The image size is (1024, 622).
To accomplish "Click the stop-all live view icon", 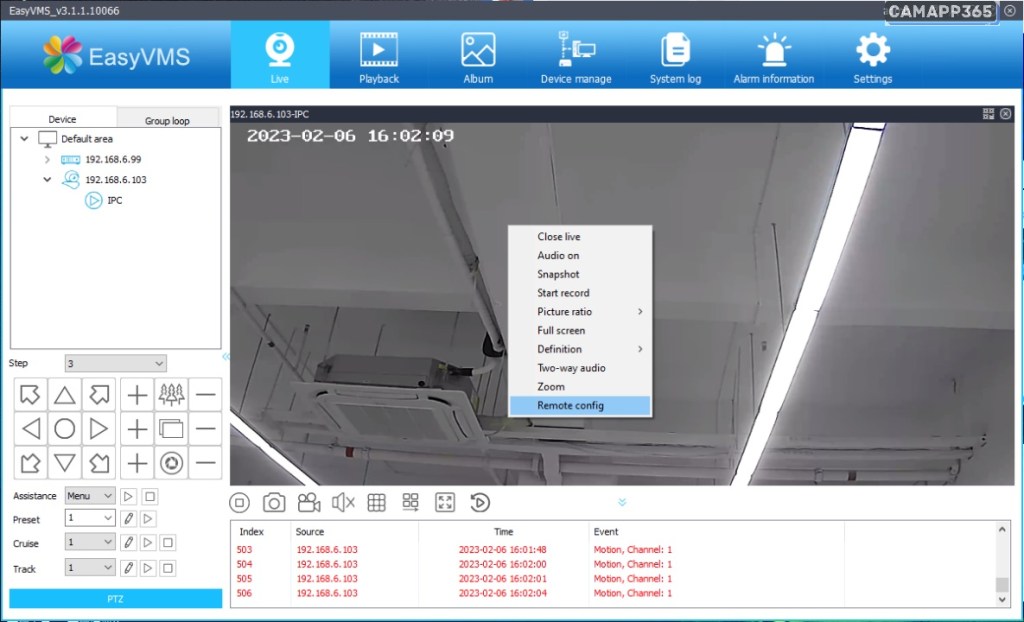I will tap(240, 503).
